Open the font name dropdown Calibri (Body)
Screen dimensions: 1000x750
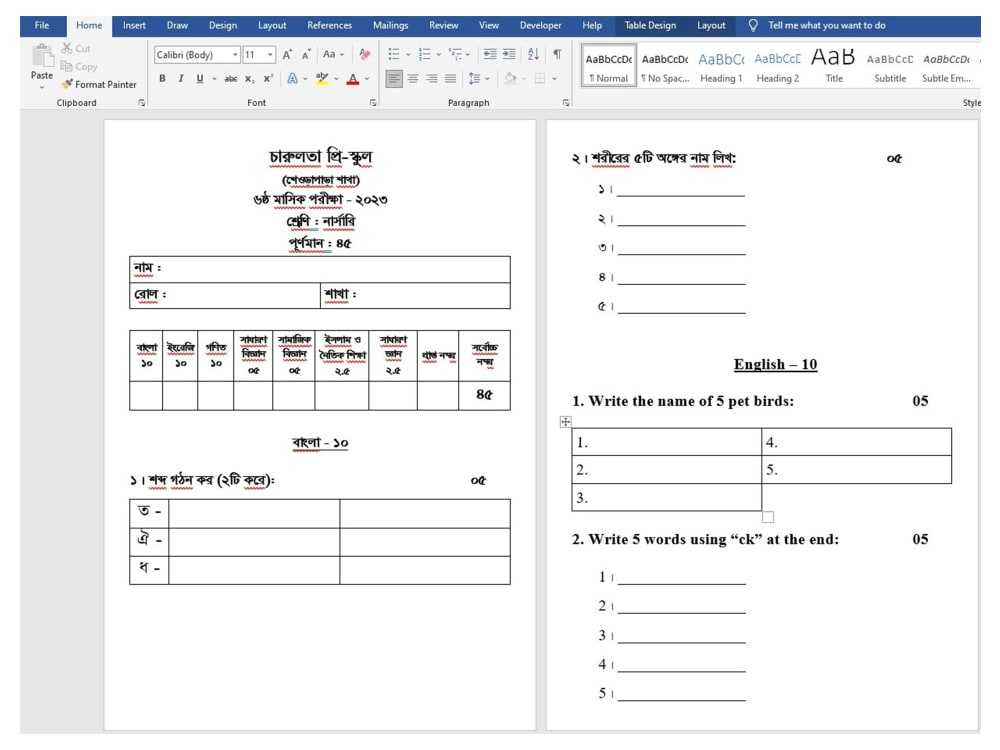coord(235,55)
